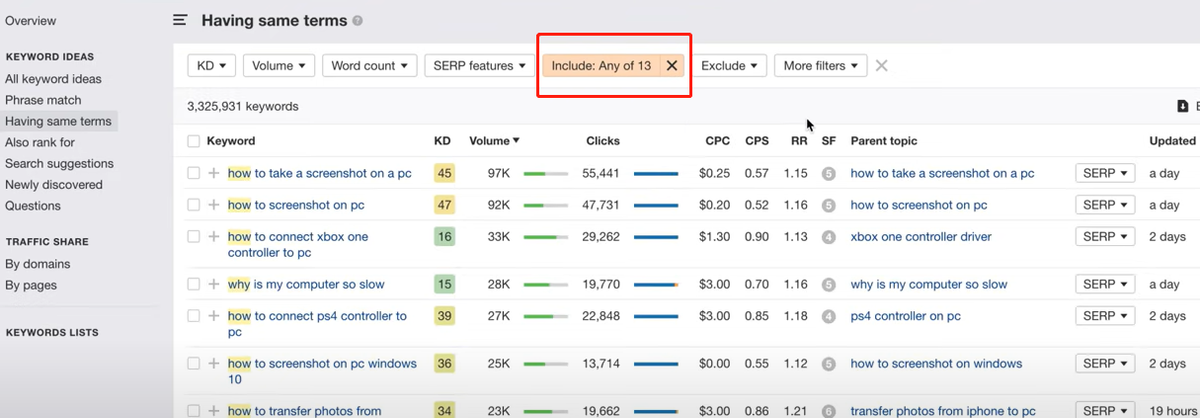Screen dimensions: 1200x418
Task: Open SF badge in 'why is my computer so slow' row
Action: tap(828, 285)
